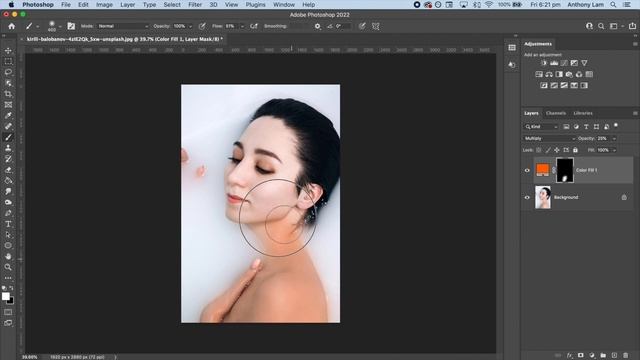Toggle pressure for opacity in options bar
Screen dimensions: 640x360
202,26
